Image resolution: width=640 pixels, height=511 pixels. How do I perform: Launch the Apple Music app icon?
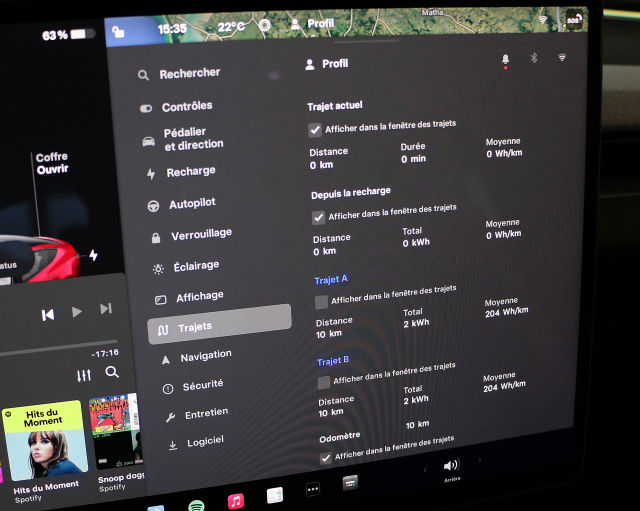tap(236, 500)
